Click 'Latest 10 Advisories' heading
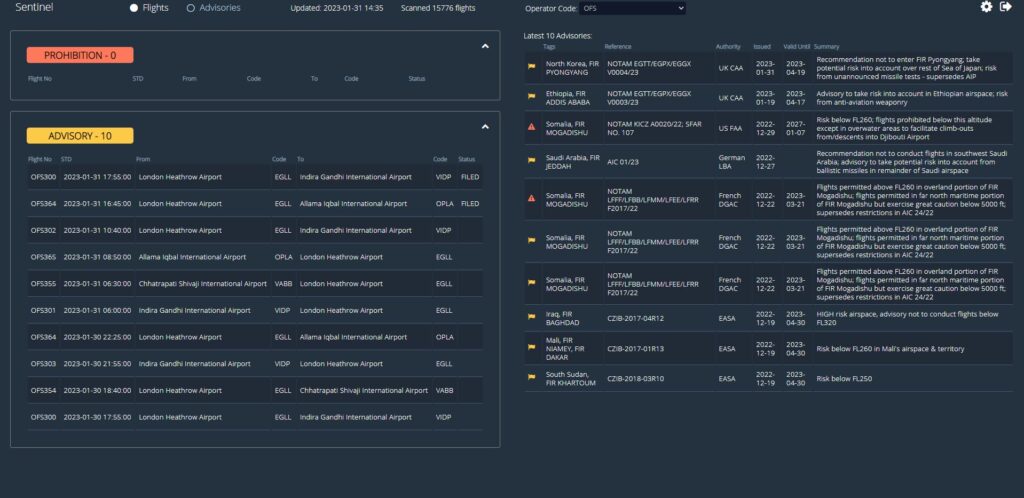Screen dimensions: 1024x498 (x=558, y=36)
